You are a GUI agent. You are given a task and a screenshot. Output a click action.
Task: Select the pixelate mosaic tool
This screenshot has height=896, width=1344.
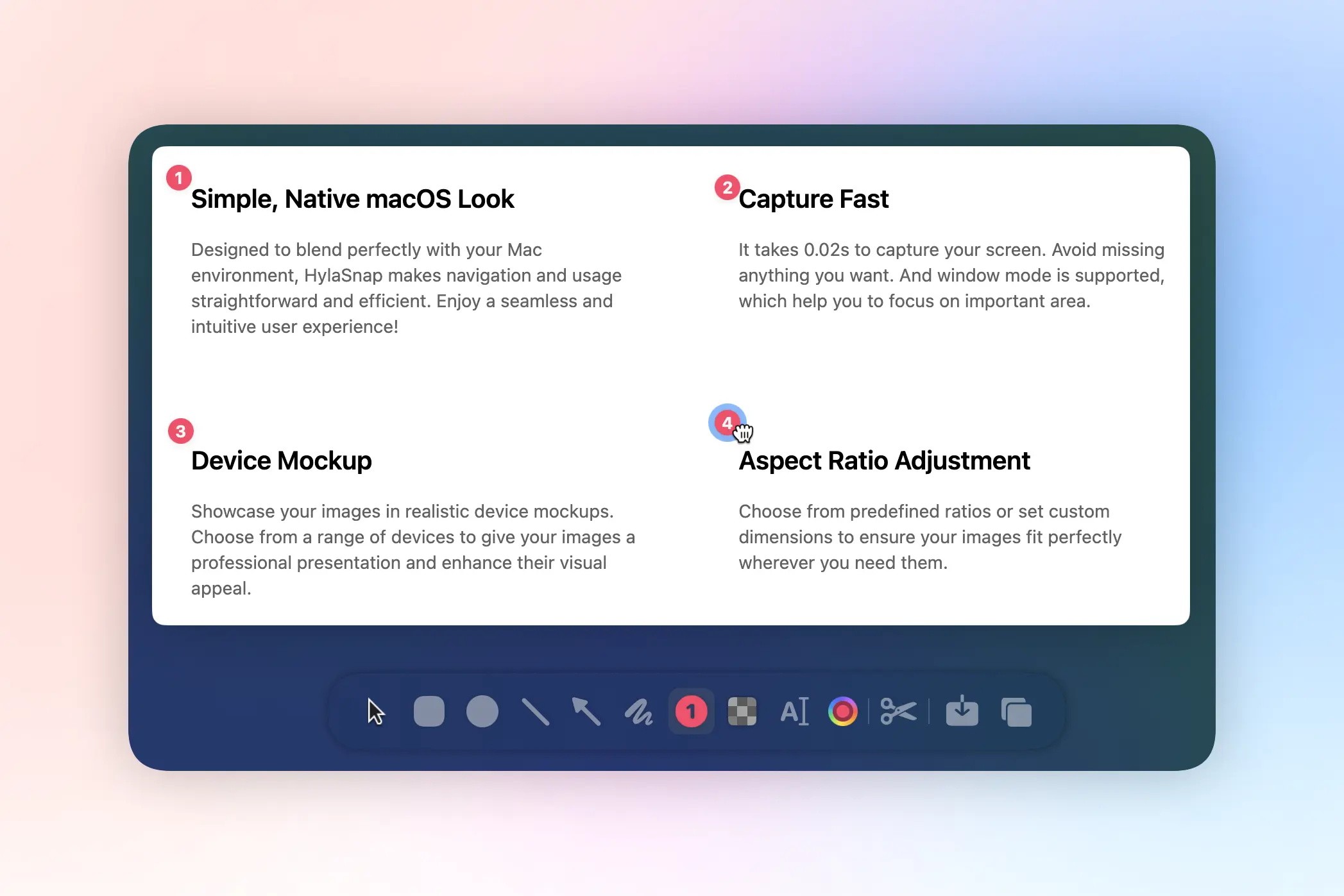(x=742, y=711)
